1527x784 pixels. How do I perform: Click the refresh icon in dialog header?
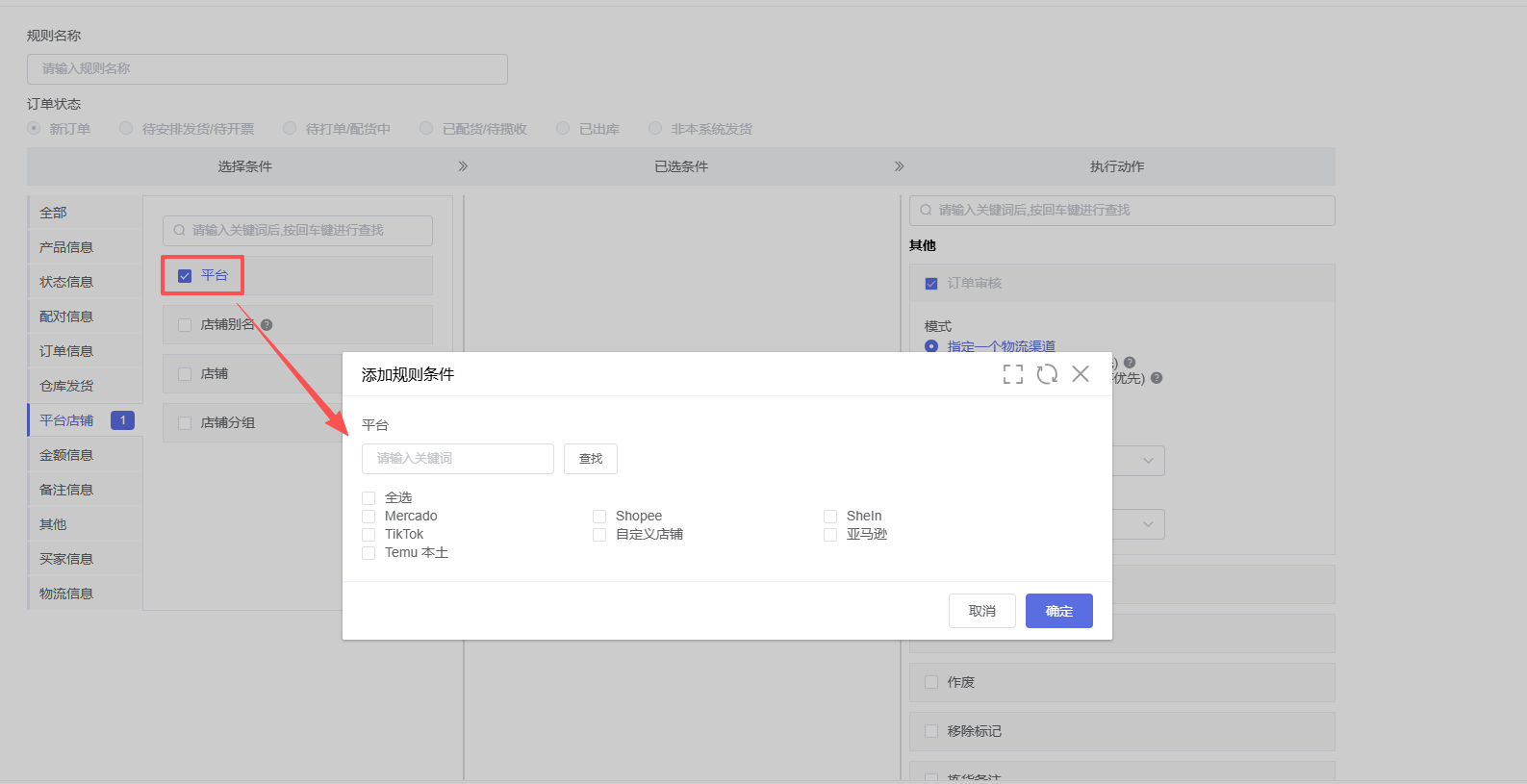point(1047,374)
